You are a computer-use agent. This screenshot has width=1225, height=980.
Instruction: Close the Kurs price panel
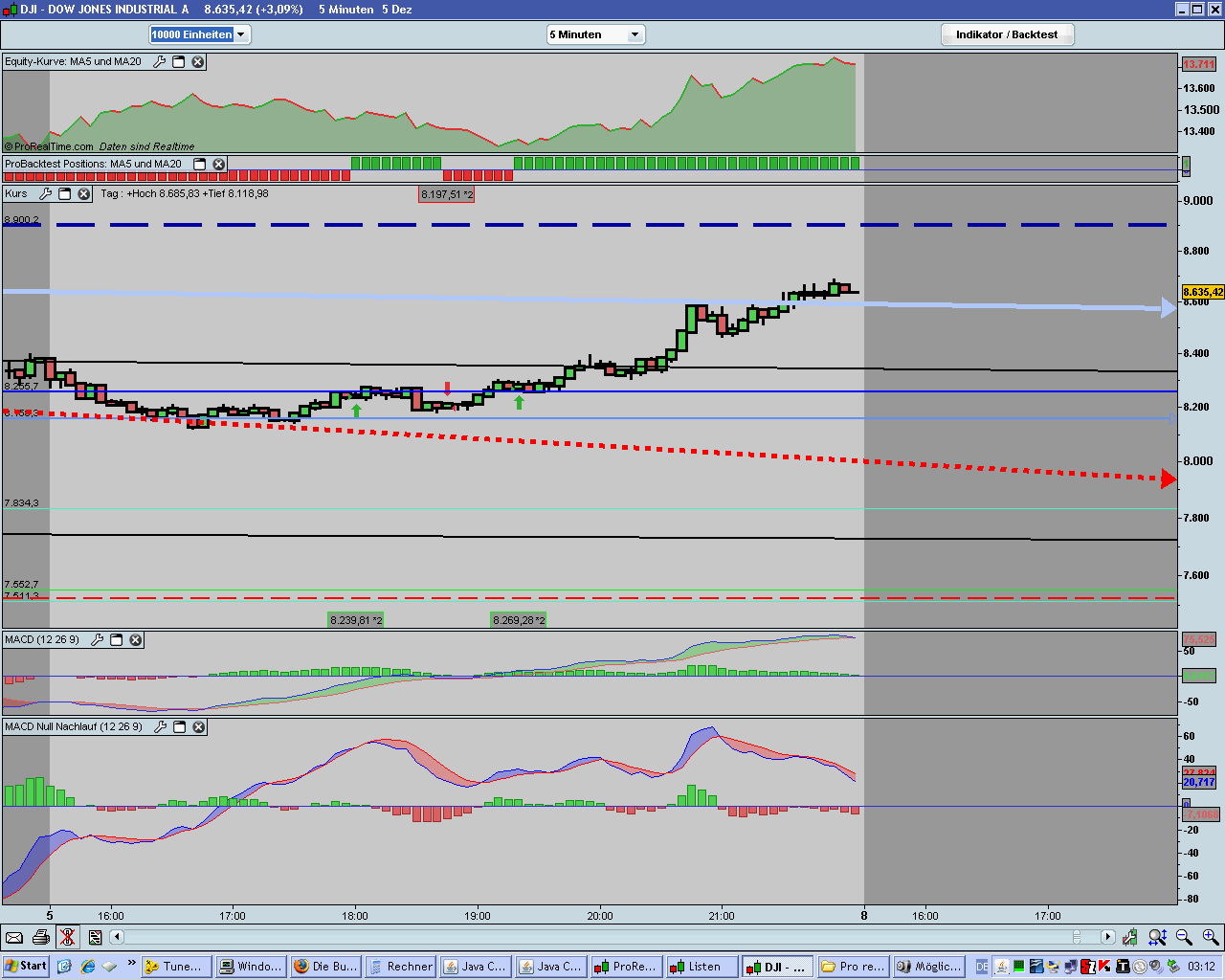point(83,193)
